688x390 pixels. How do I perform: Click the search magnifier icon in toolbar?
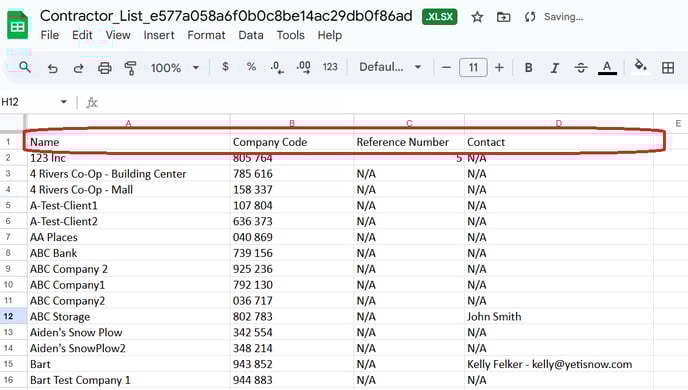[x=25, y=67]
